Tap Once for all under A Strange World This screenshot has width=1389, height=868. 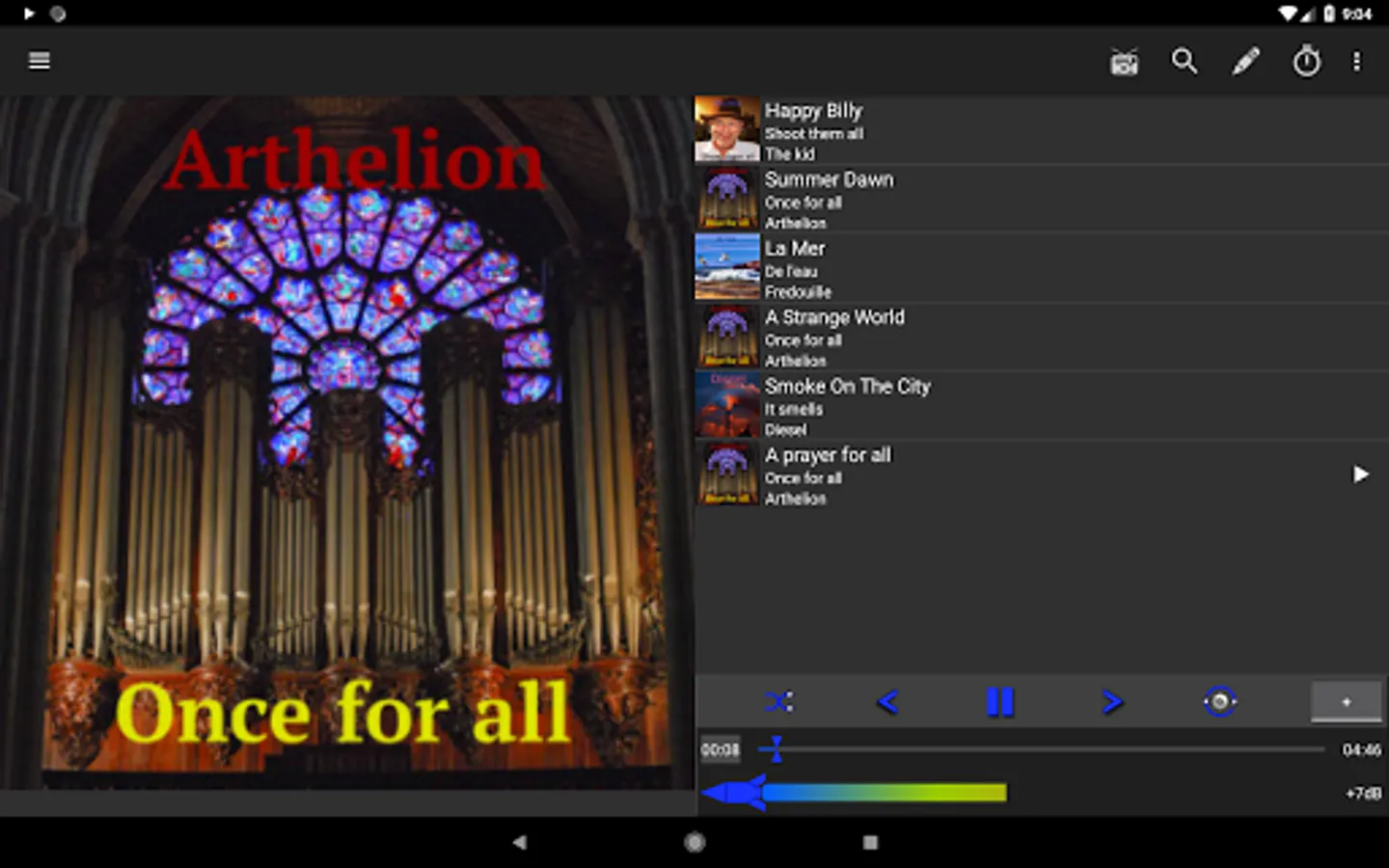(803, 340)
